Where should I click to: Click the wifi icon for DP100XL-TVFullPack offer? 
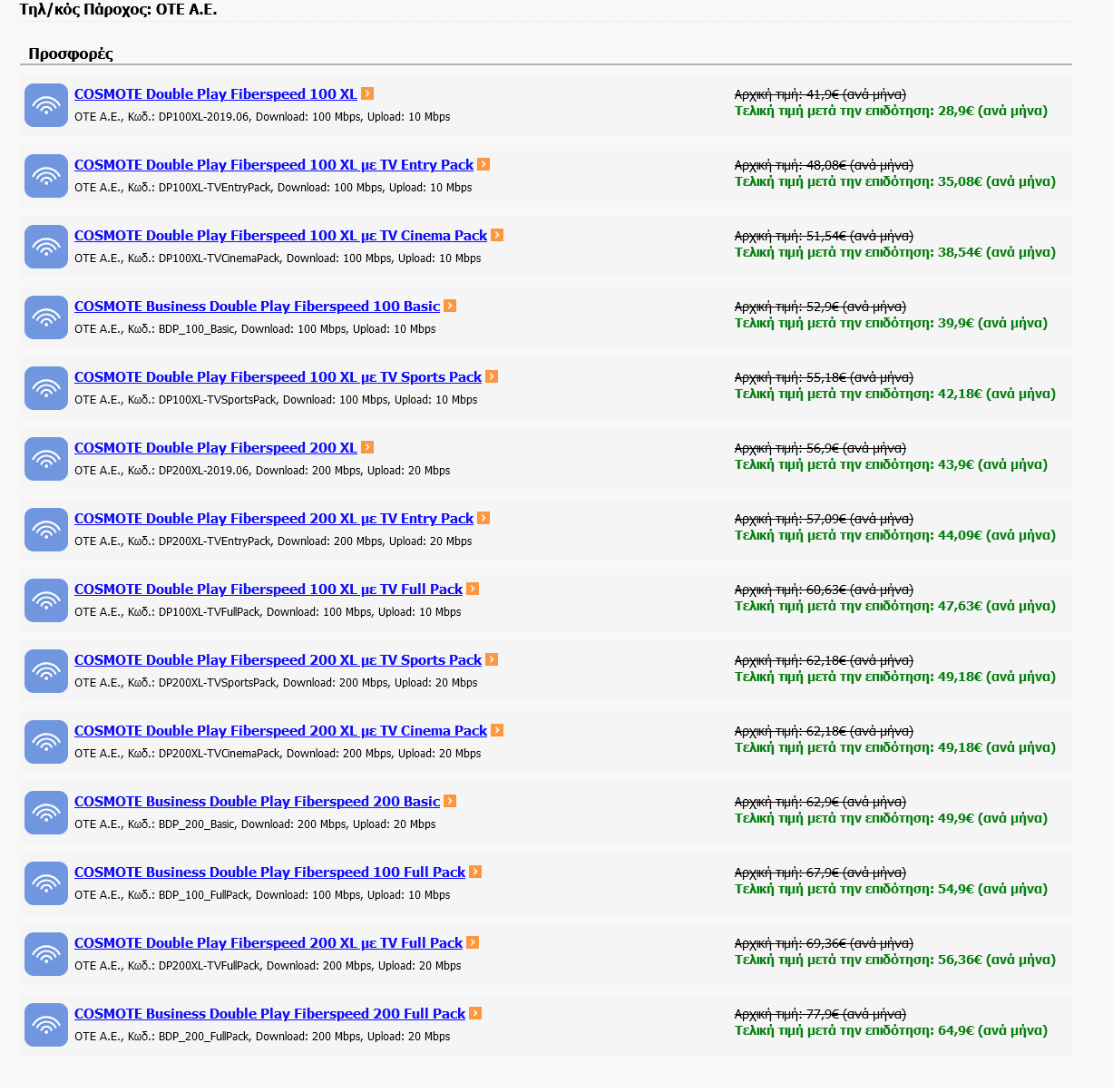click(46, 600)
